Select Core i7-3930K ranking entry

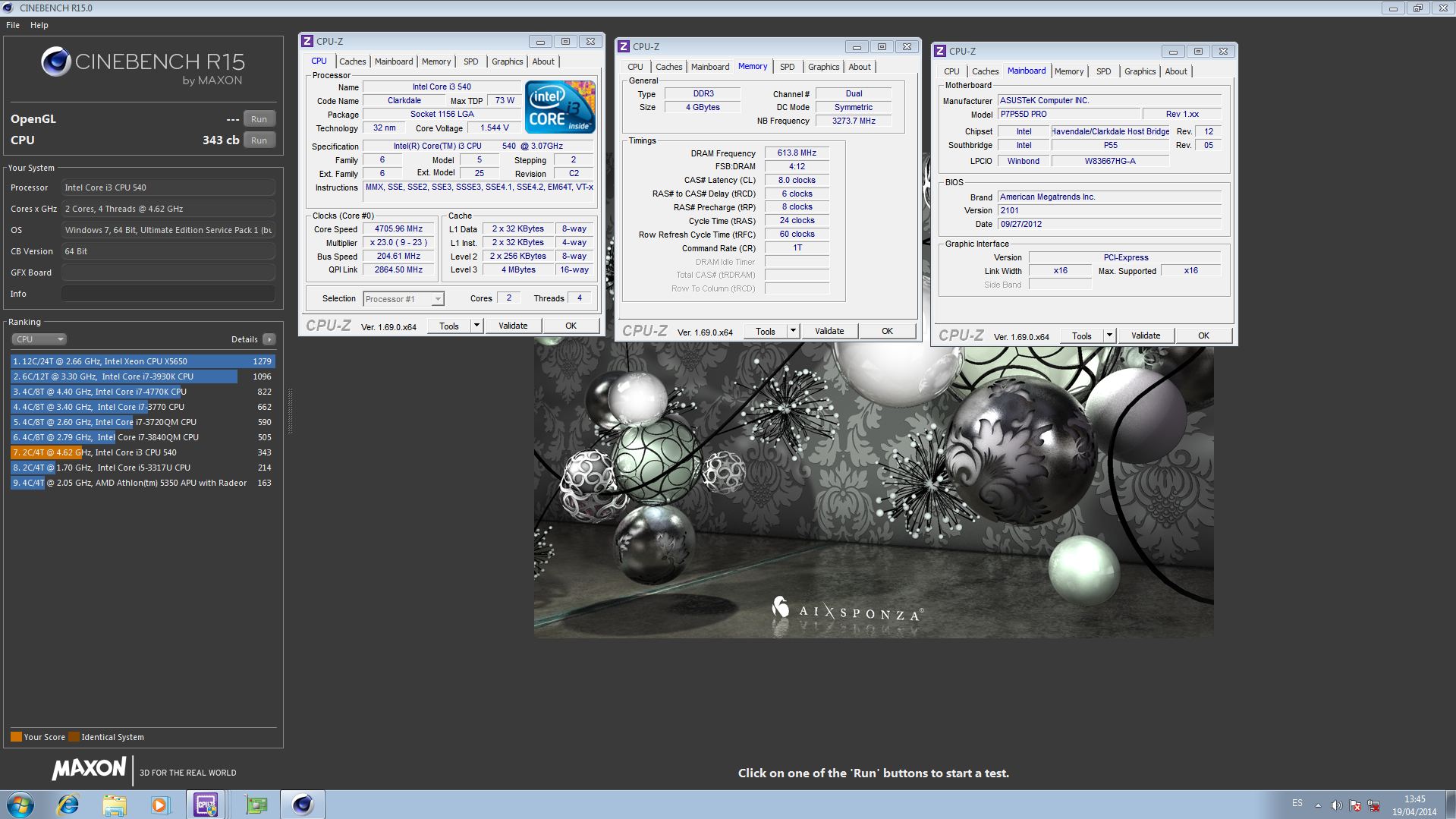click(x=143, y=376)
